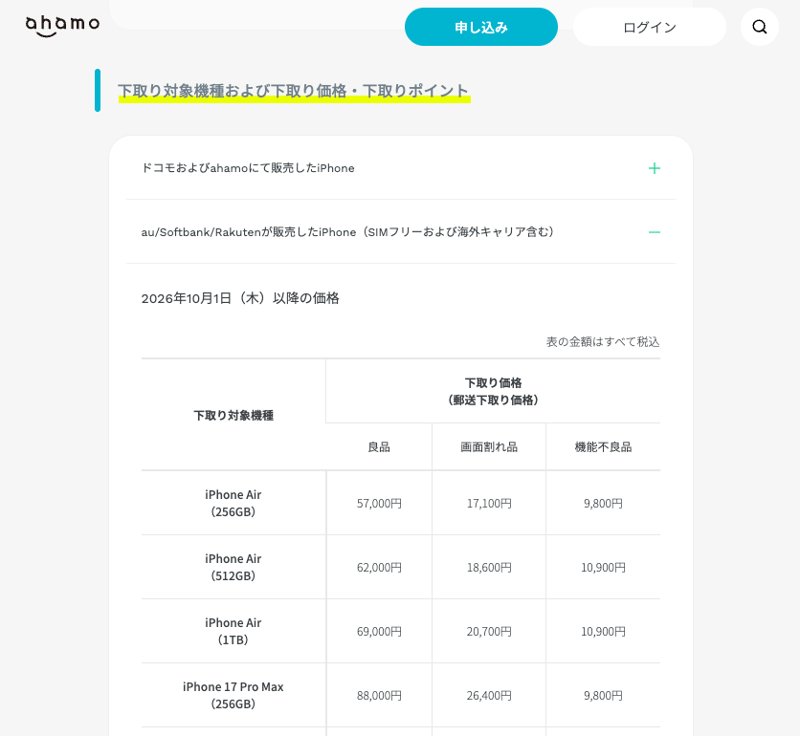Viewport: 800px width, 736px height.
Task: Click the 申し込み apply button
Action: (481, 27)
